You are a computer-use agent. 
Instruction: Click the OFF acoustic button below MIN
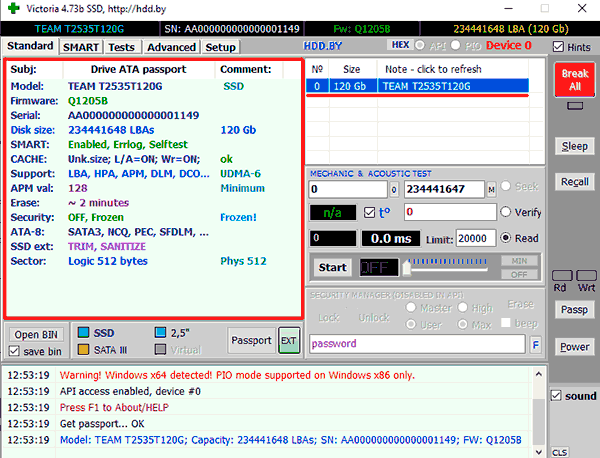pyautogui.click(x=519, y=274)
